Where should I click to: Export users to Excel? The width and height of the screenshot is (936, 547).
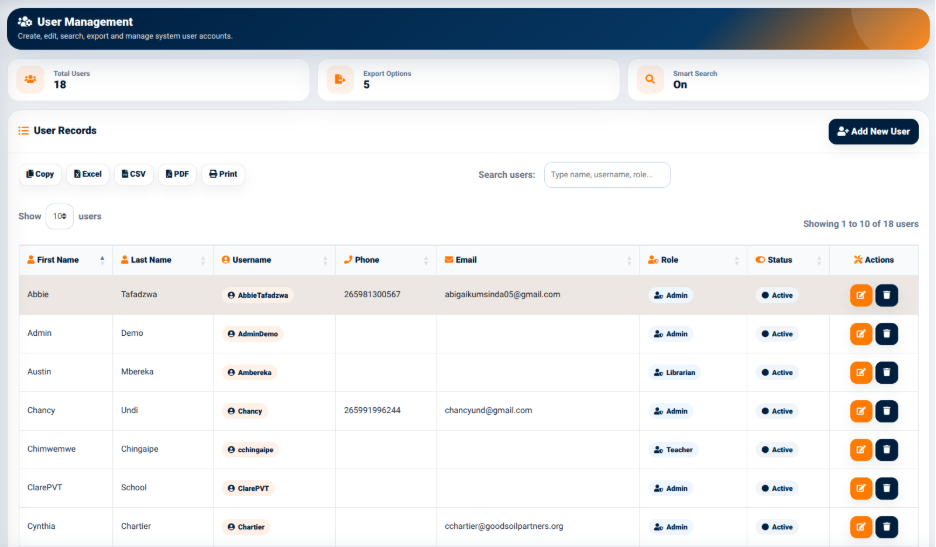pyautogui.click(x=88, y=174)
